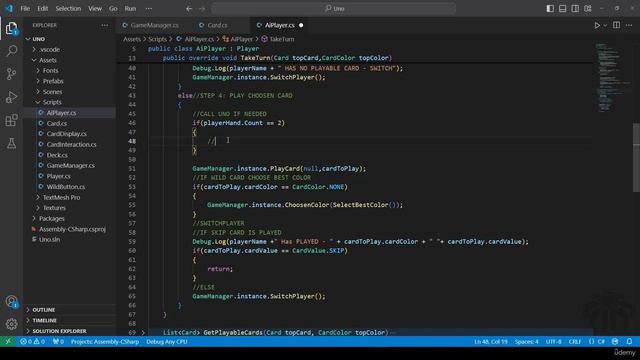The image size is (640, 360).
Task: Open the View menu
Action: click(95, 8)
